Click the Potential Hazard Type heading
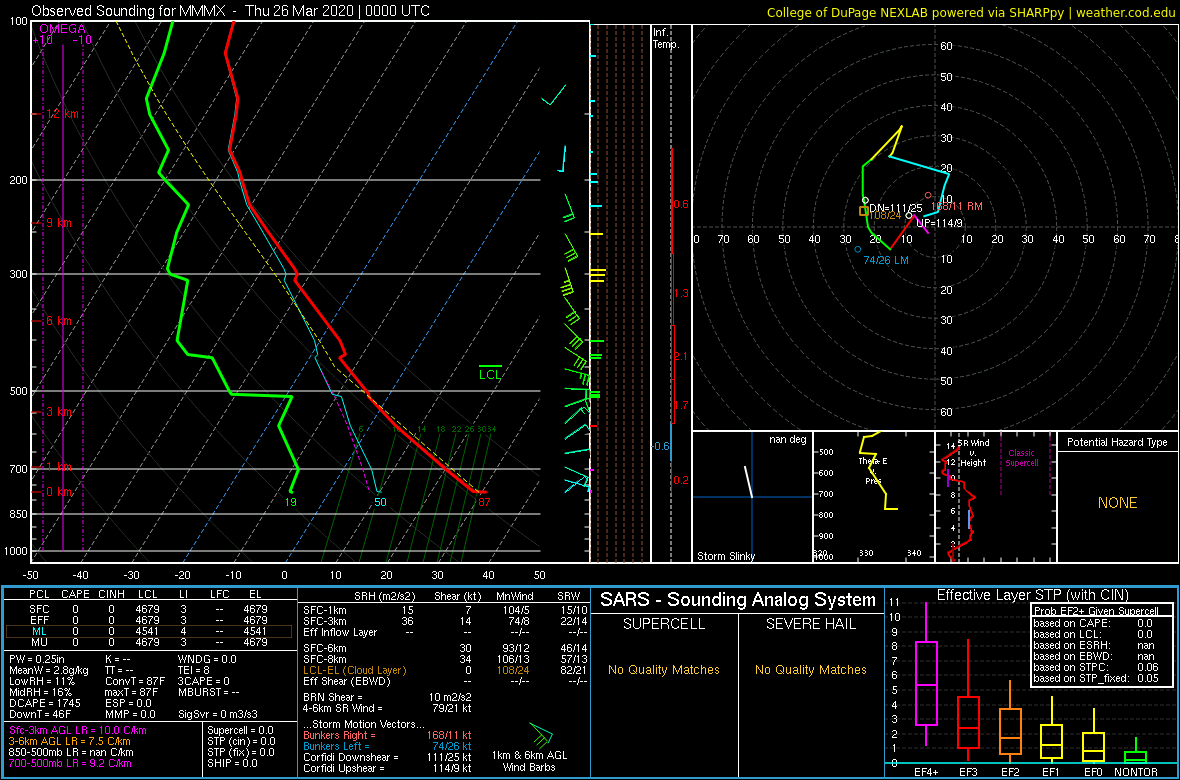This screenshot has height=780, width=1180. coord(1117,443)
